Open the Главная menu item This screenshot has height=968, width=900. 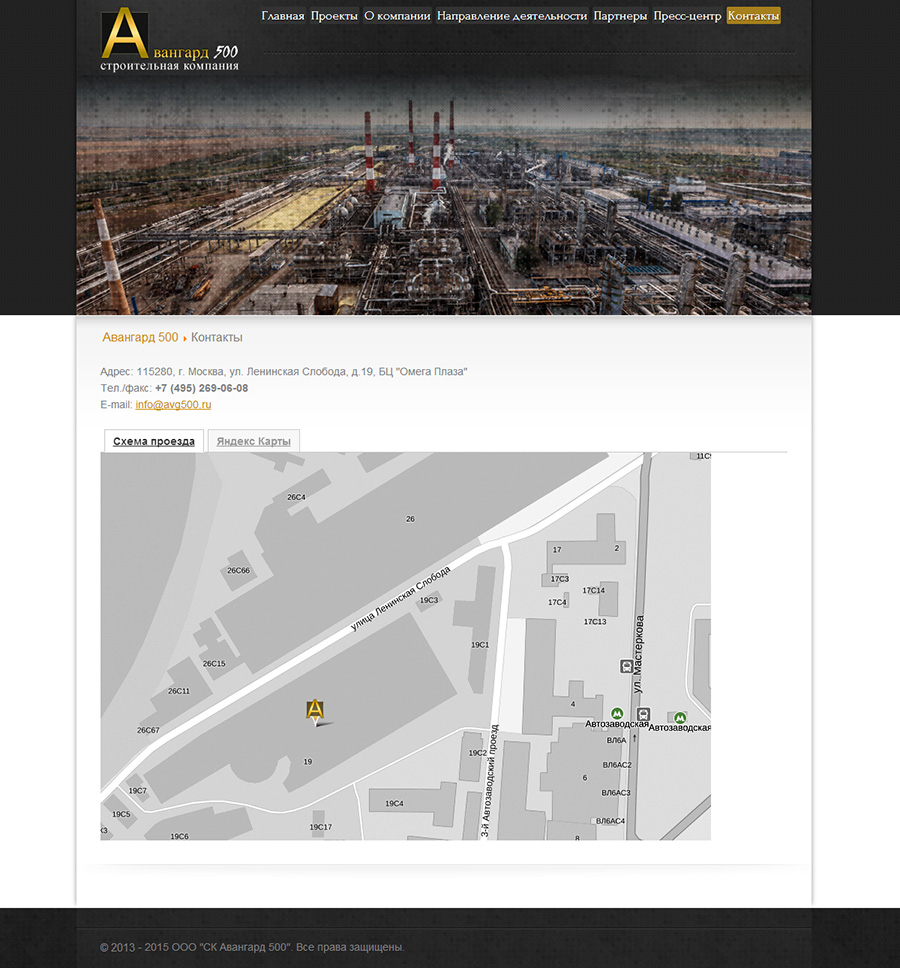pyautogui.click(x=282, y=16)
